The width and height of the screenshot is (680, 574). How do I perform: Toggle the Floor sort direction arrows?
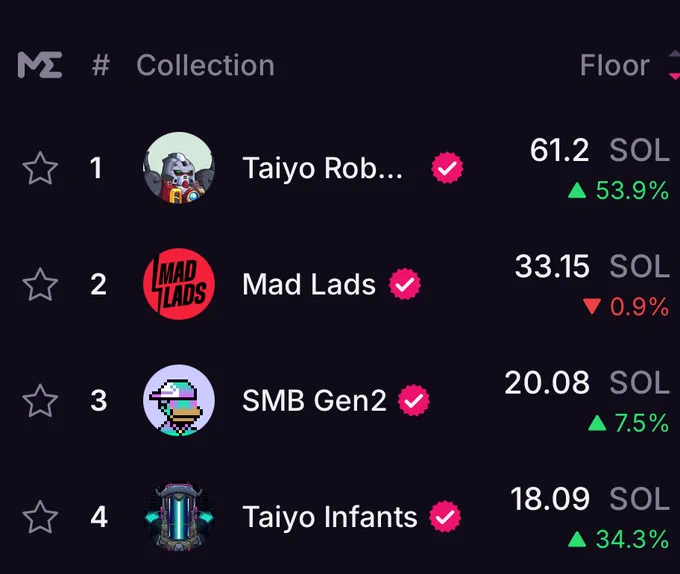pos(674,65)
